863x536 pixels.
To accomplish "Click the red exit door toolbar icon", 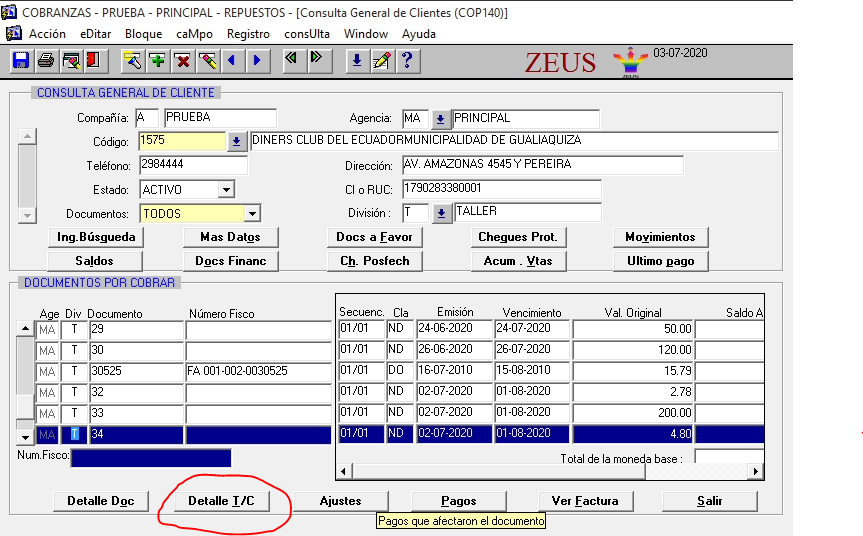I will coord(93,61).
